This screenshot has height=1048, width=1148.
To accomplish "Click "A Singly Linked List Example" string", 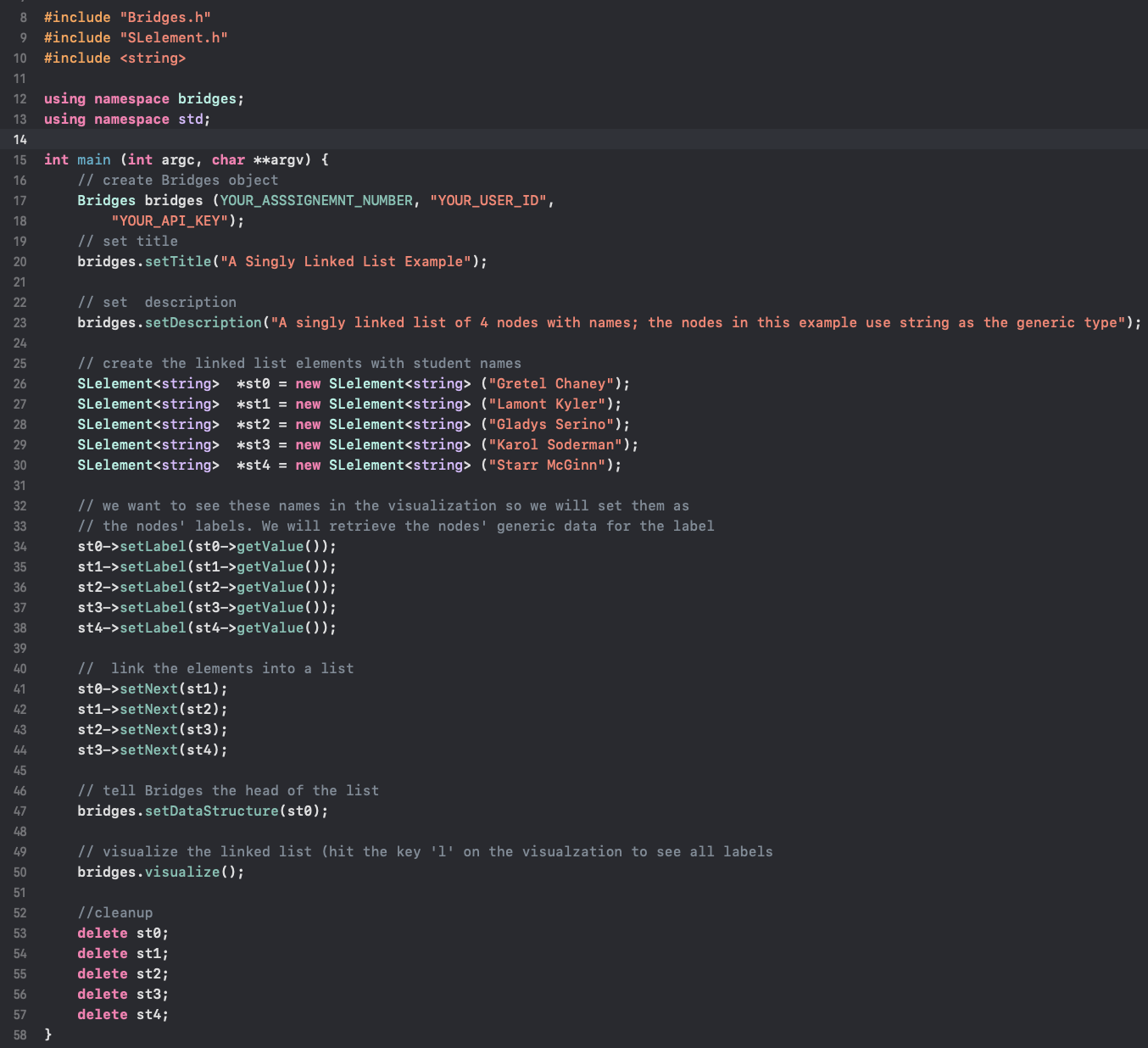I will coord(346,262).
